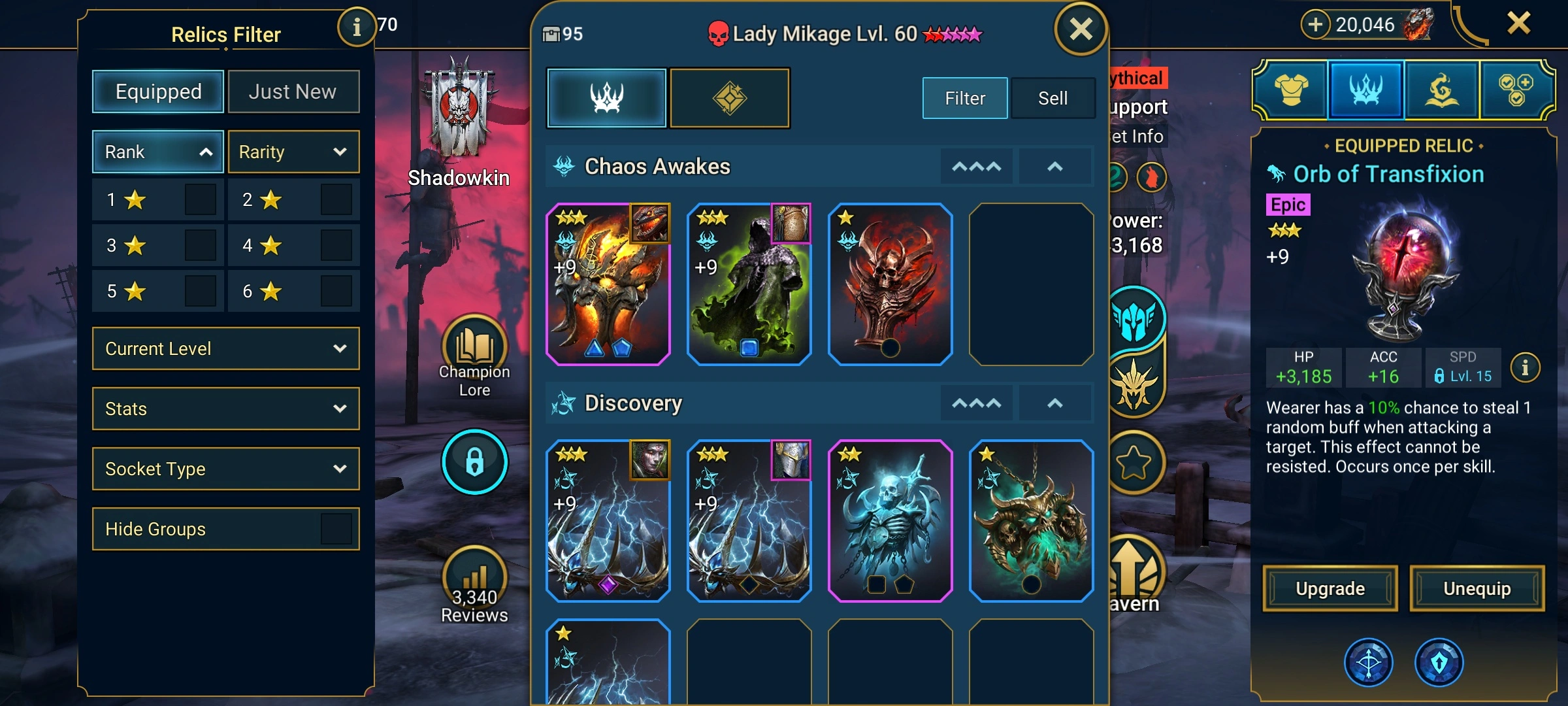The image size is (1568, 706).
Task: Switch to the Just New tab
Action: tap(293, 92)
